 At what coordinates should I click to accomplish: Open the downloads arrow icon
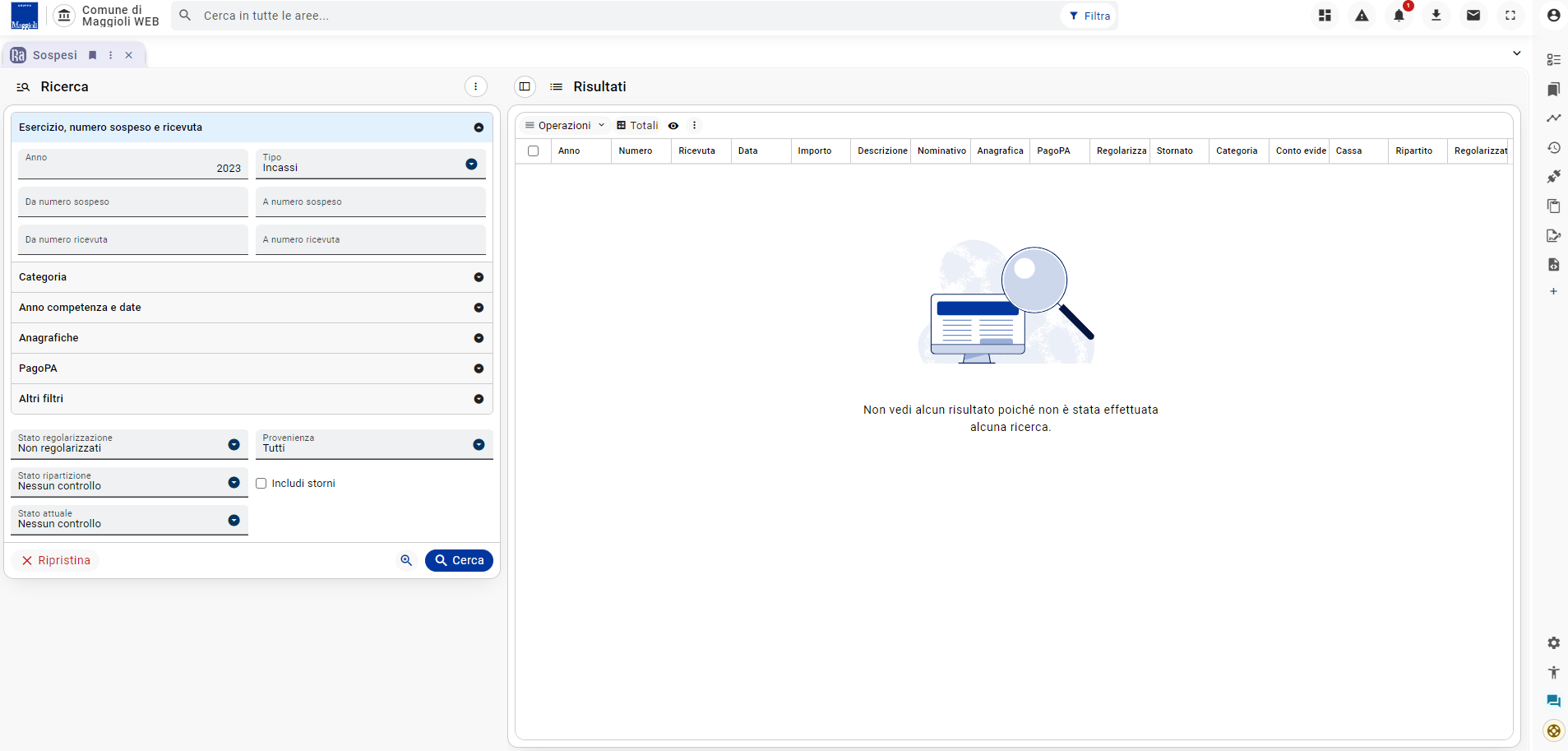point(1436,16)
